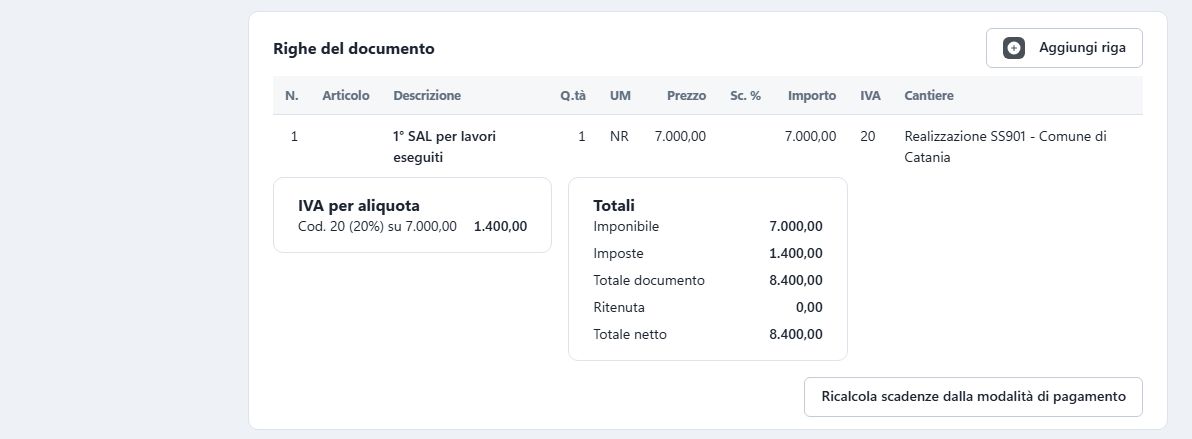Open row description 1° SAL per lavori eseguiti

coord(445,148)
